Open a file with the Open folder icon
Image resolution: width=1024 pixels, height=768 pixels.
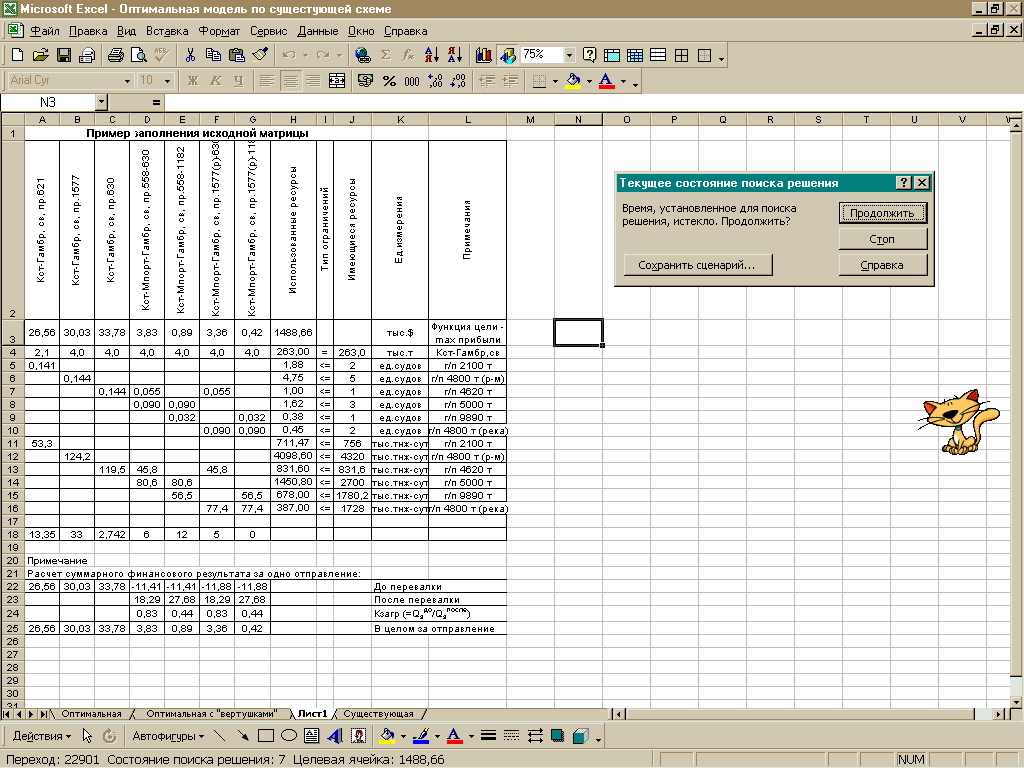click(x=40, y=56)
